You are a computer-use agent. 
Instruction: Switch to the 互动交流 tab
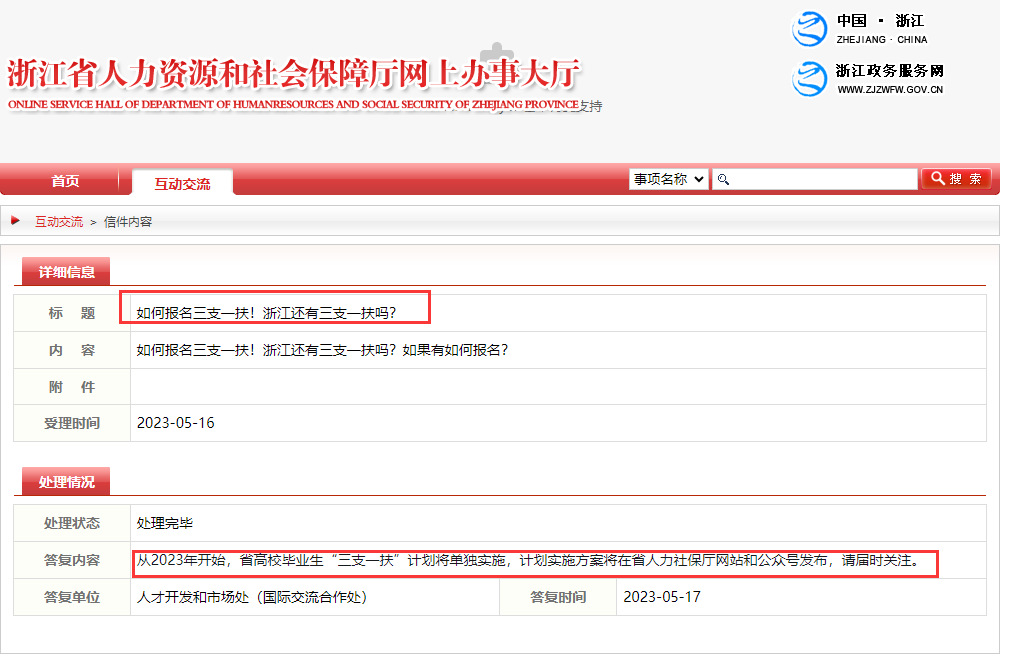tap(182, 183)
